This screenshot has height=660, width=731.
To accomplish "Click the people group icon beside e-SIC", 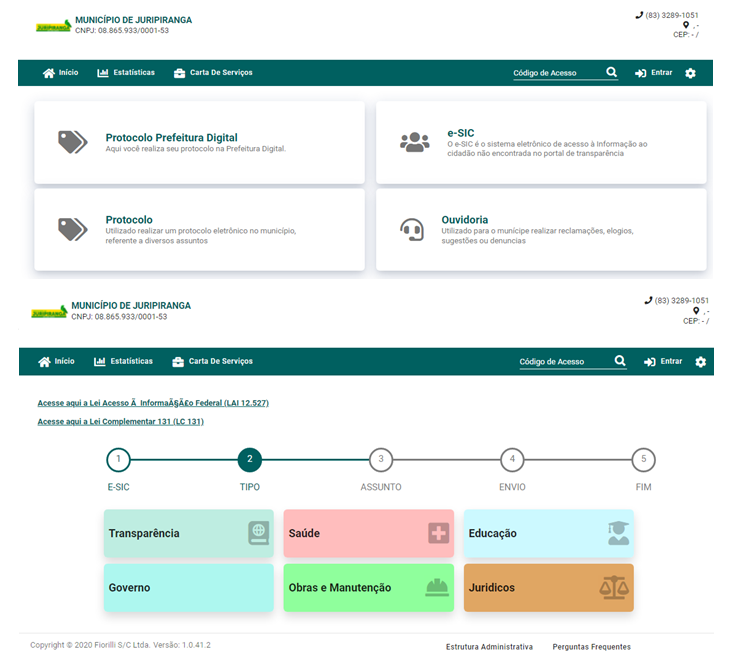I will [x=414, y=142].
